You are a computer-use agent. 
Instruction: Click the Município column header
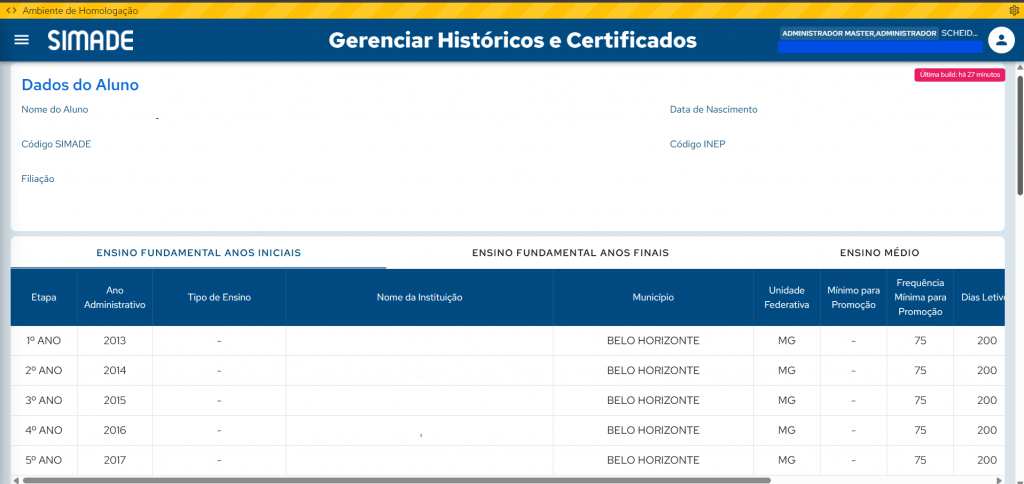[653, 297]
